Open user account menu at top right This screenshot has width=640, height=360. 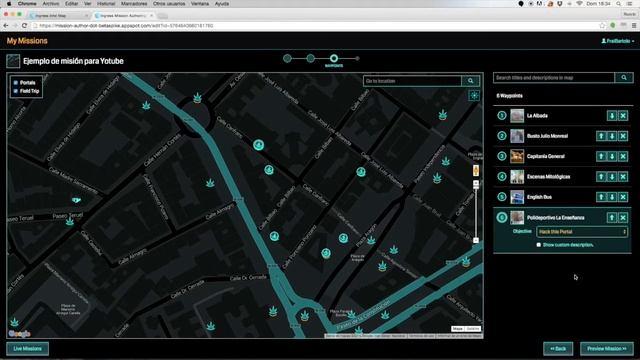(x=618, y=41)
